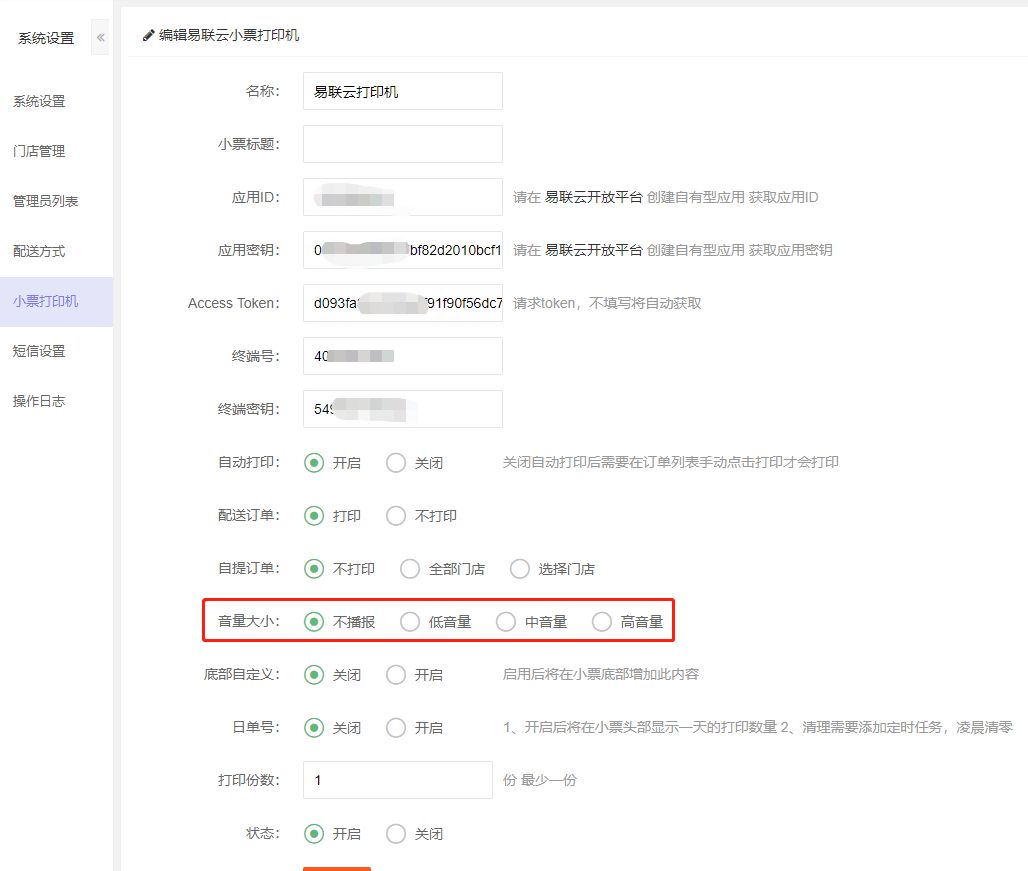Enable 底部自定义 with 开启 option
This screenshot has width=1028, height=871.
tap(397, 675)
